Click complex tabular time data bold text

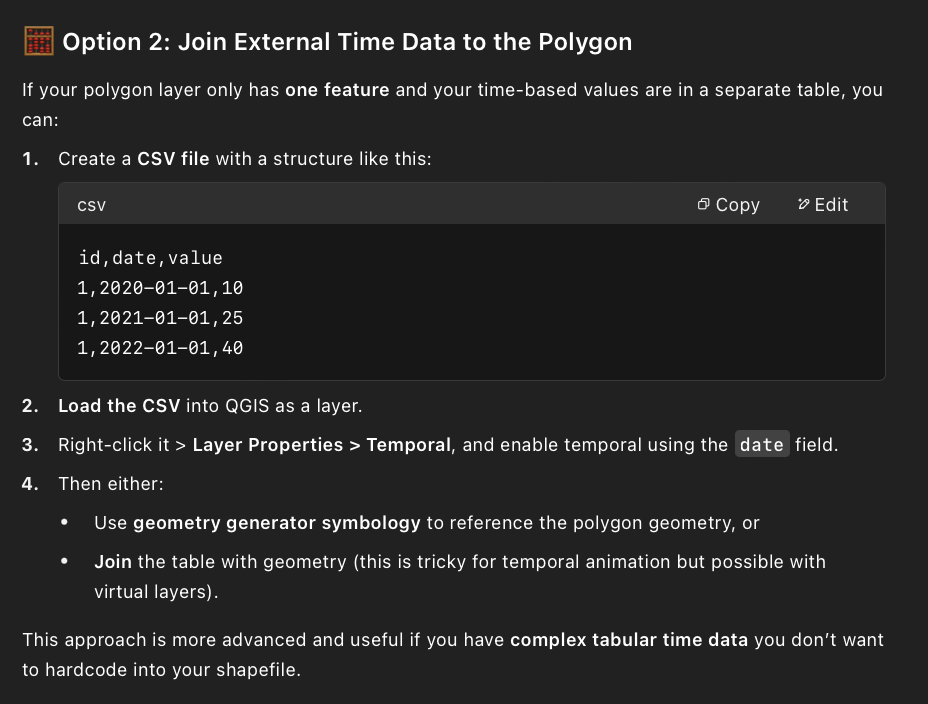(629, 640)
